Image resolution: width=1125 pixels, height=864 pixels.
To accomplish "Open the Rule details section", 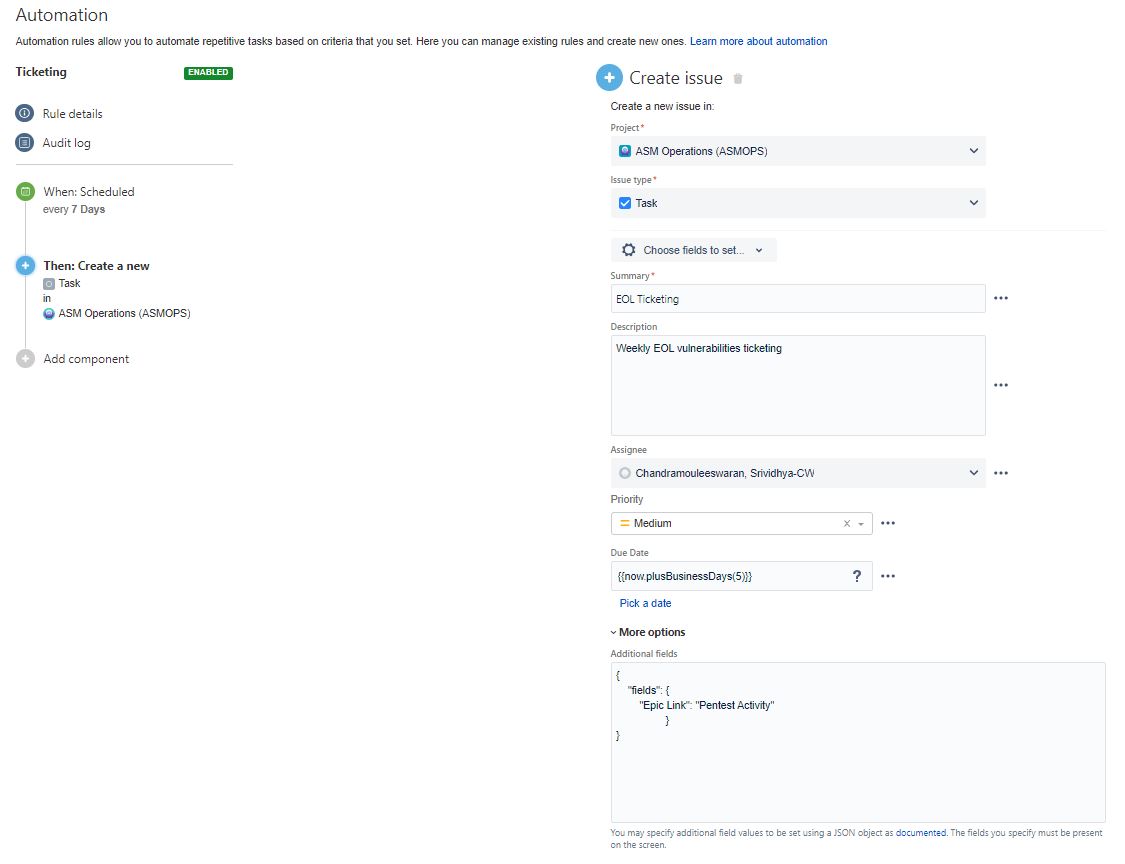I will [x=72, y=113].
